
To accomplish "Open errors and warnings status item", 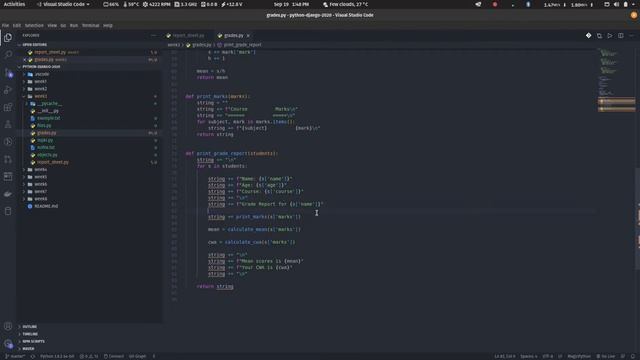I will tap(89, 356).
